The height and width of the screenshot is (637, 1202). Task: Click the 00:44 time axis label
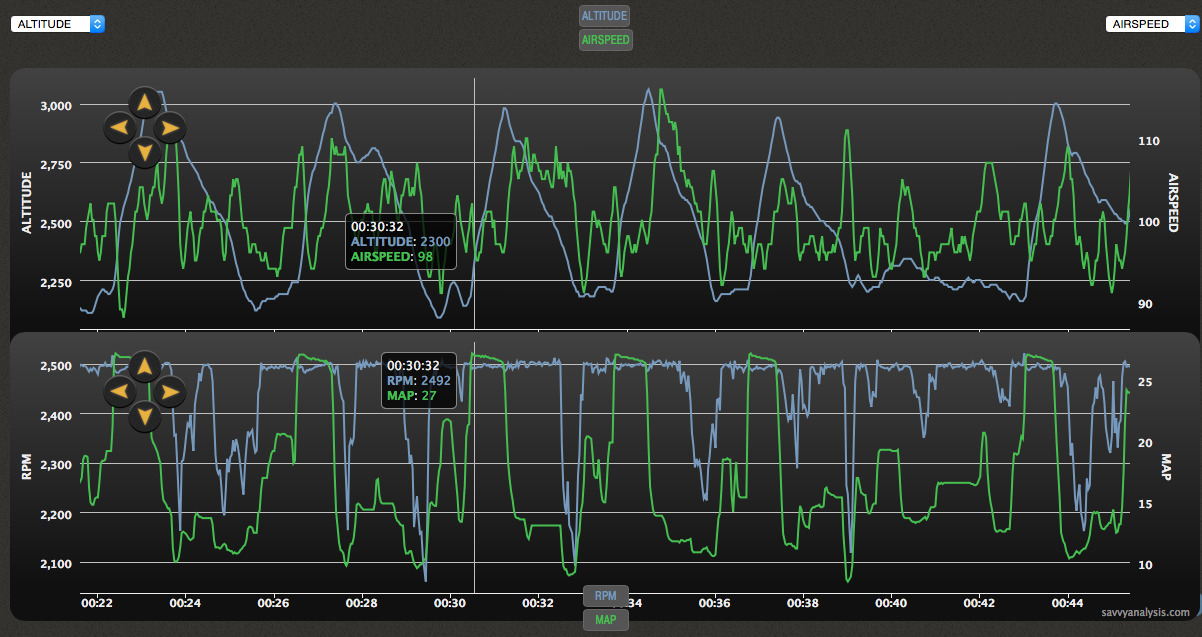point(1069,603)
